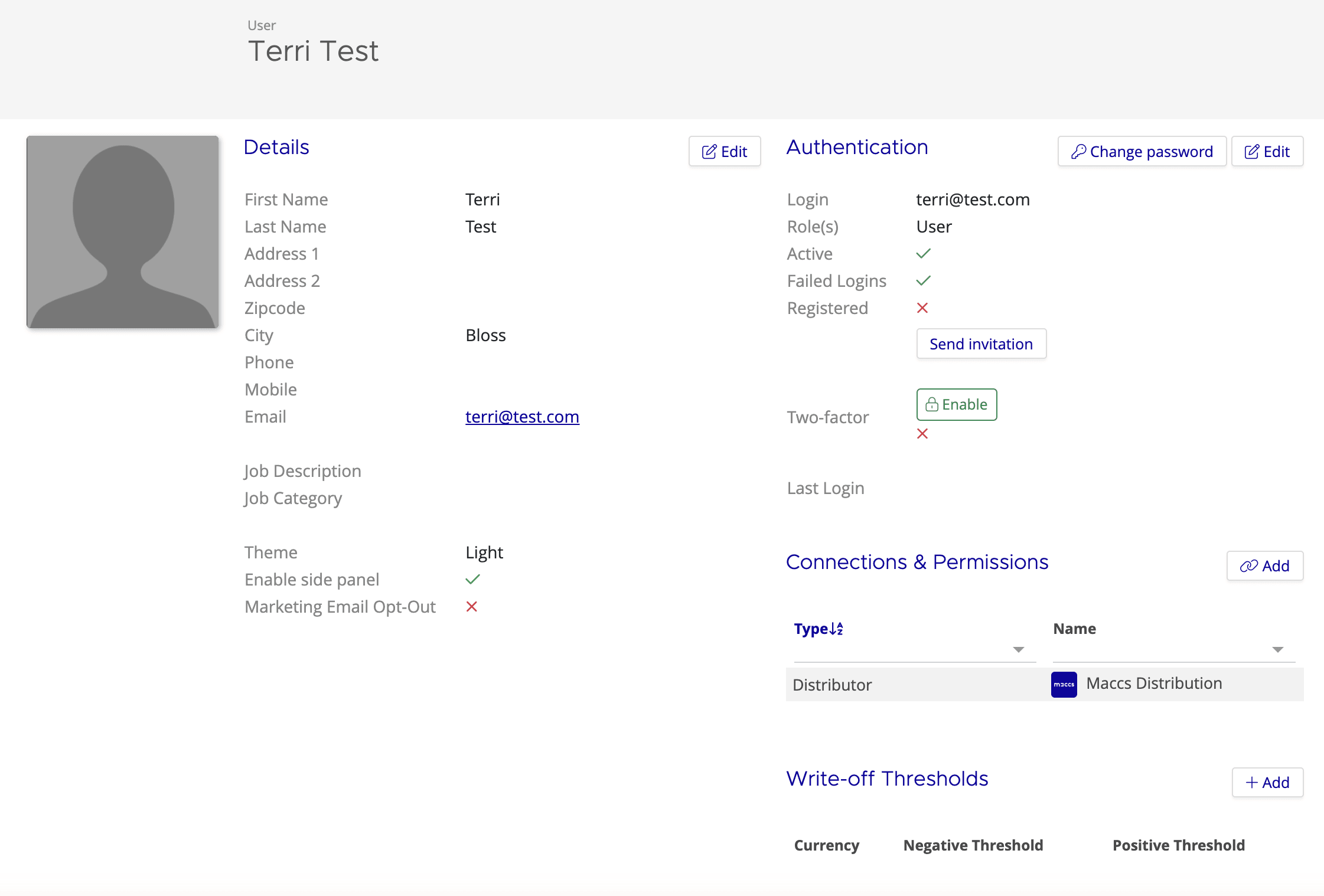This screenshot has width=1324, height=896.
Task: Toggle the red X for Registered status
Action: click(922, 308)
